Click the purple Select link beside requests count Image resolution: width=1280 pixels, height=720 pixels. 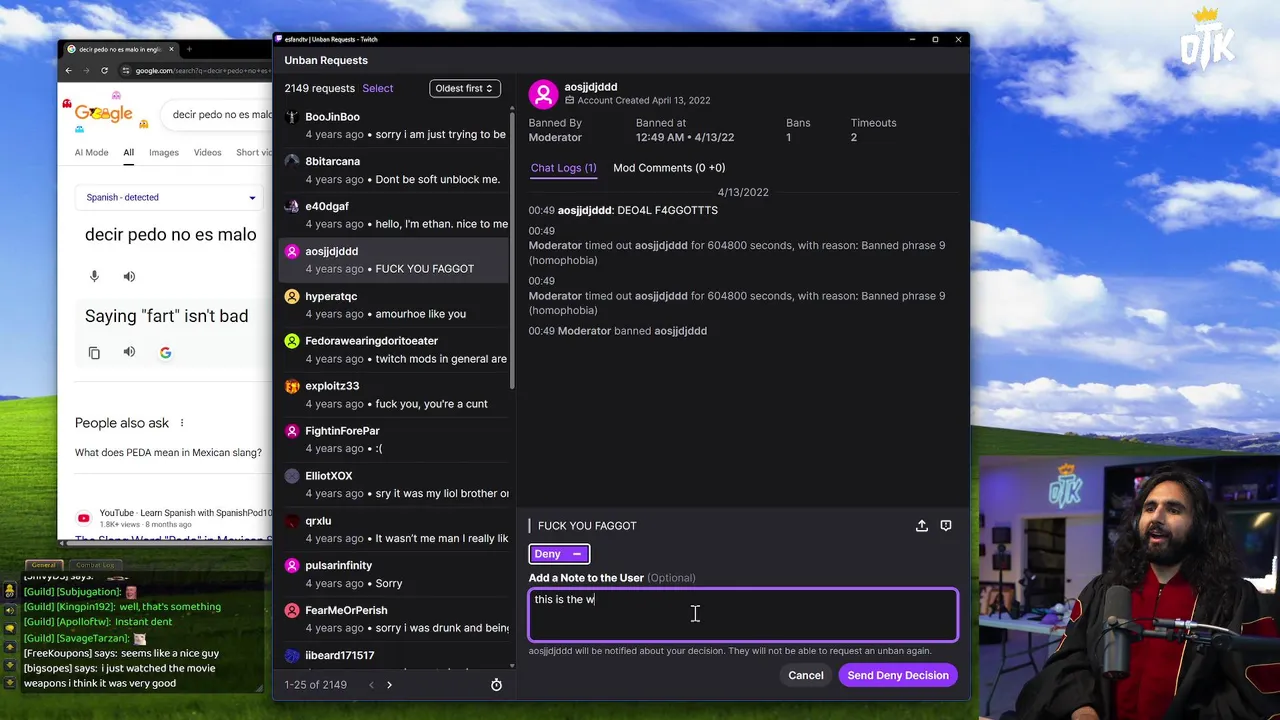tap(378, 88)
